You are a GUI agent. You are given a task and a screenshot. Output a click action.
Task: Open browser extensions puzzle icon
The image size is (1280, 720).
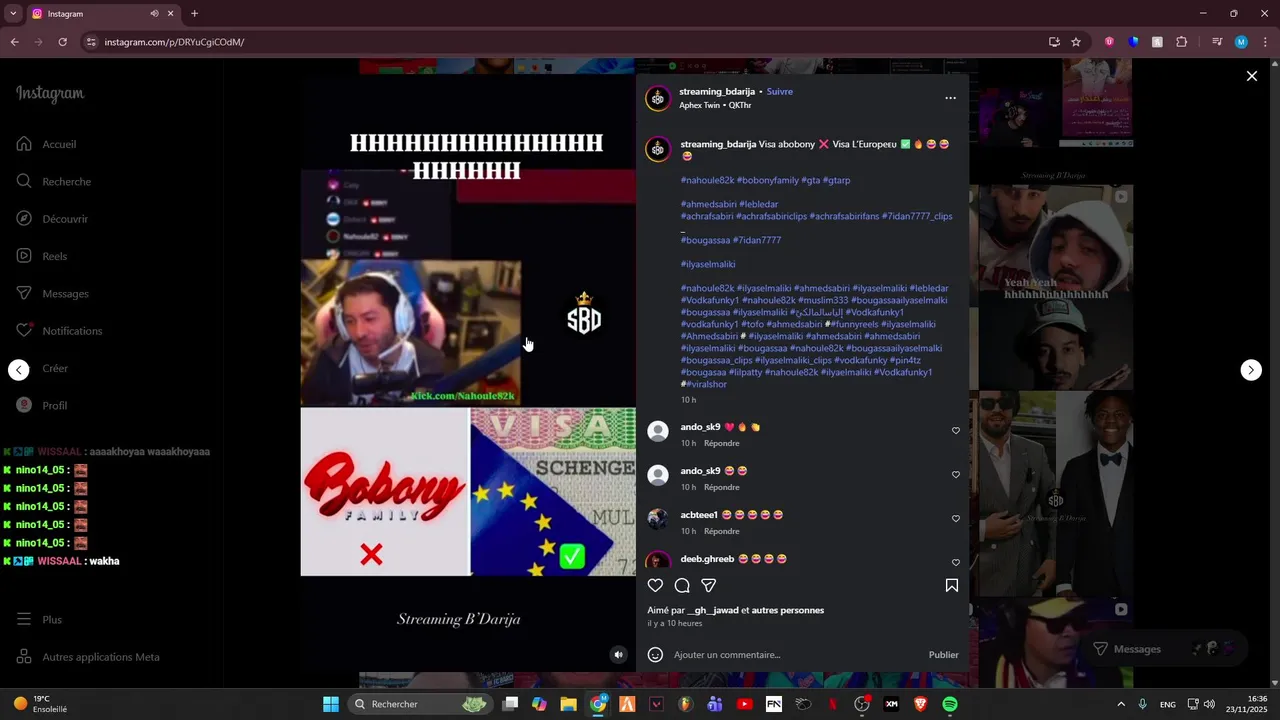coord(1181,42)
